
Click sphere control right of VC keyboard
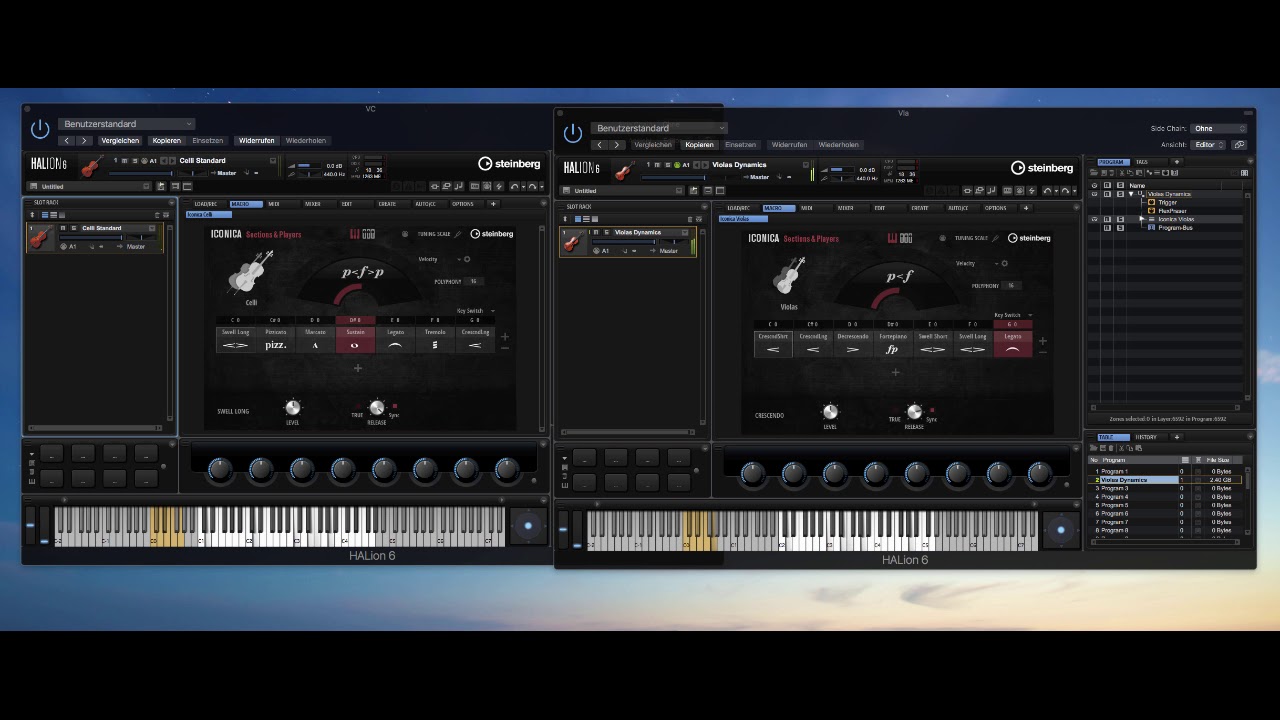tap(529, 525)
